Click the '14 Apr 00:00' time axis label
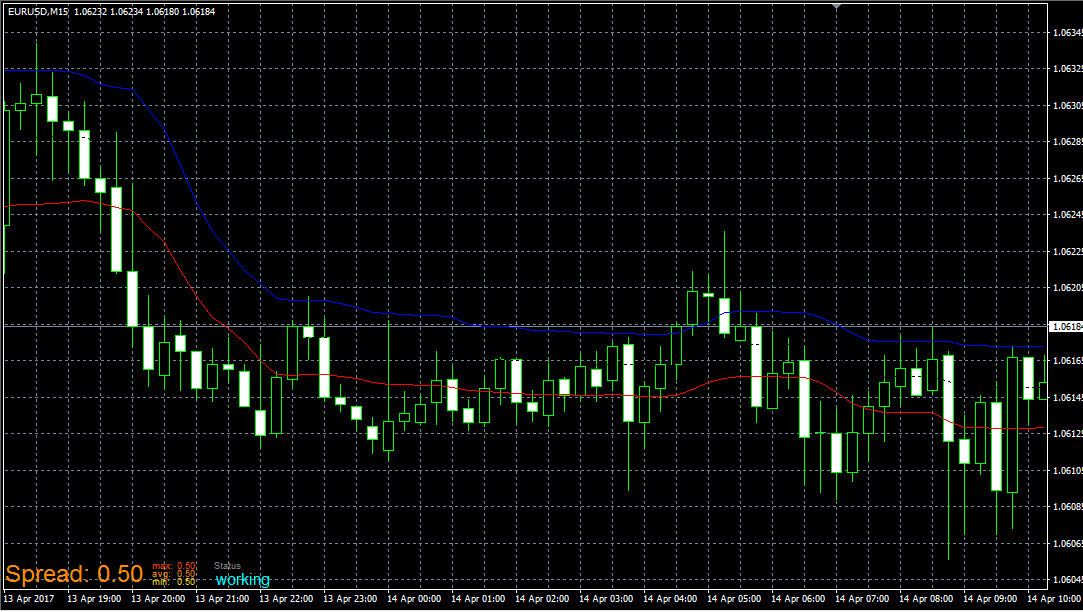 [414, 599]
